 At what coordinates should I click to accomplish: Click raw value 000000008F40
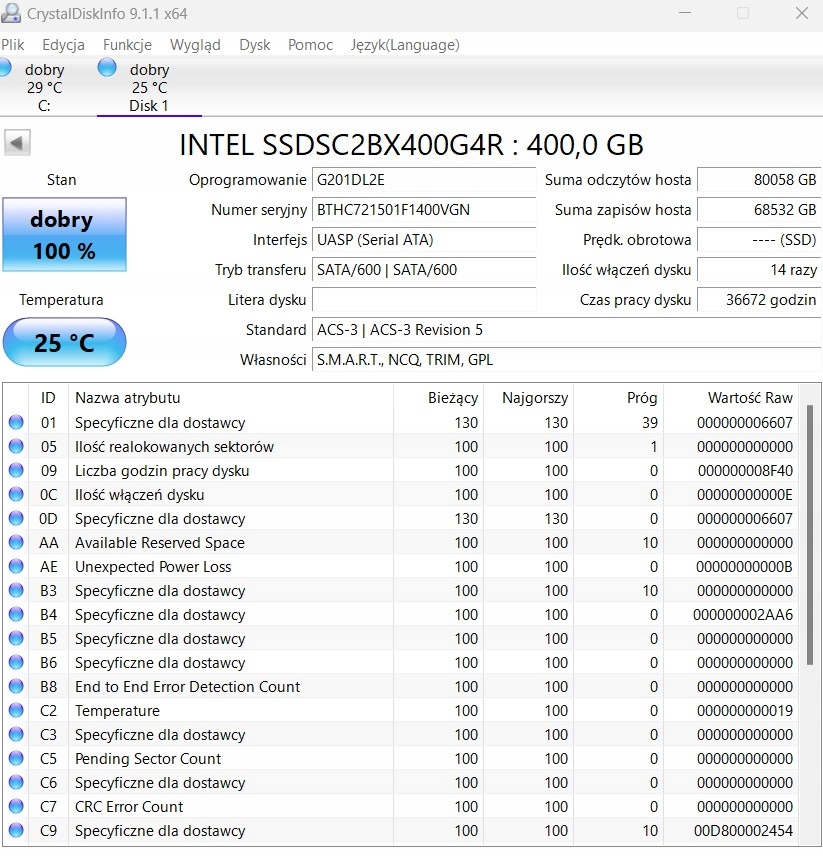745,471
